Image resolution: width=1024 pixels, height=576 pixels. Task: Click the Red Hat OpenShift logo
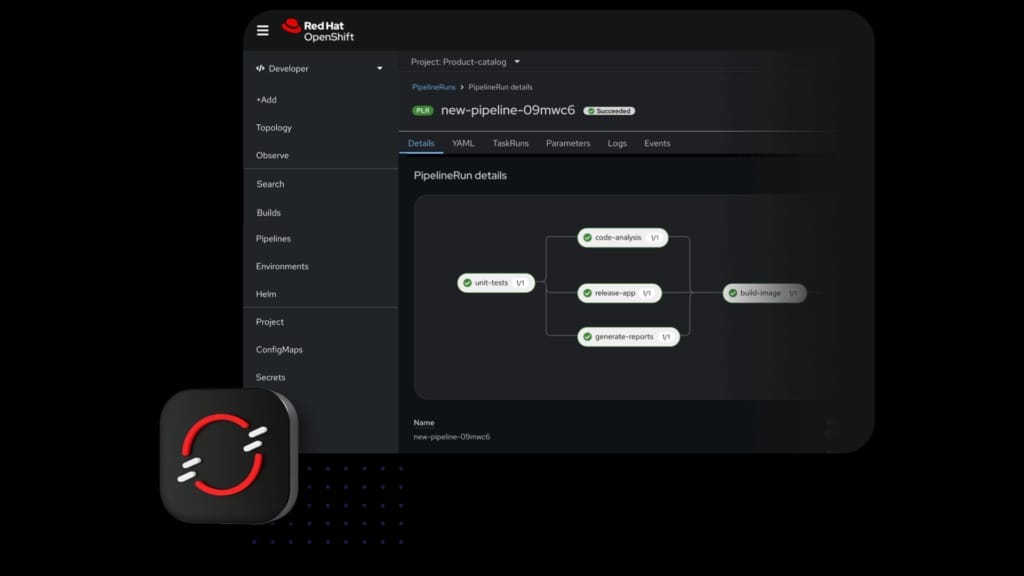click(318, 30)
